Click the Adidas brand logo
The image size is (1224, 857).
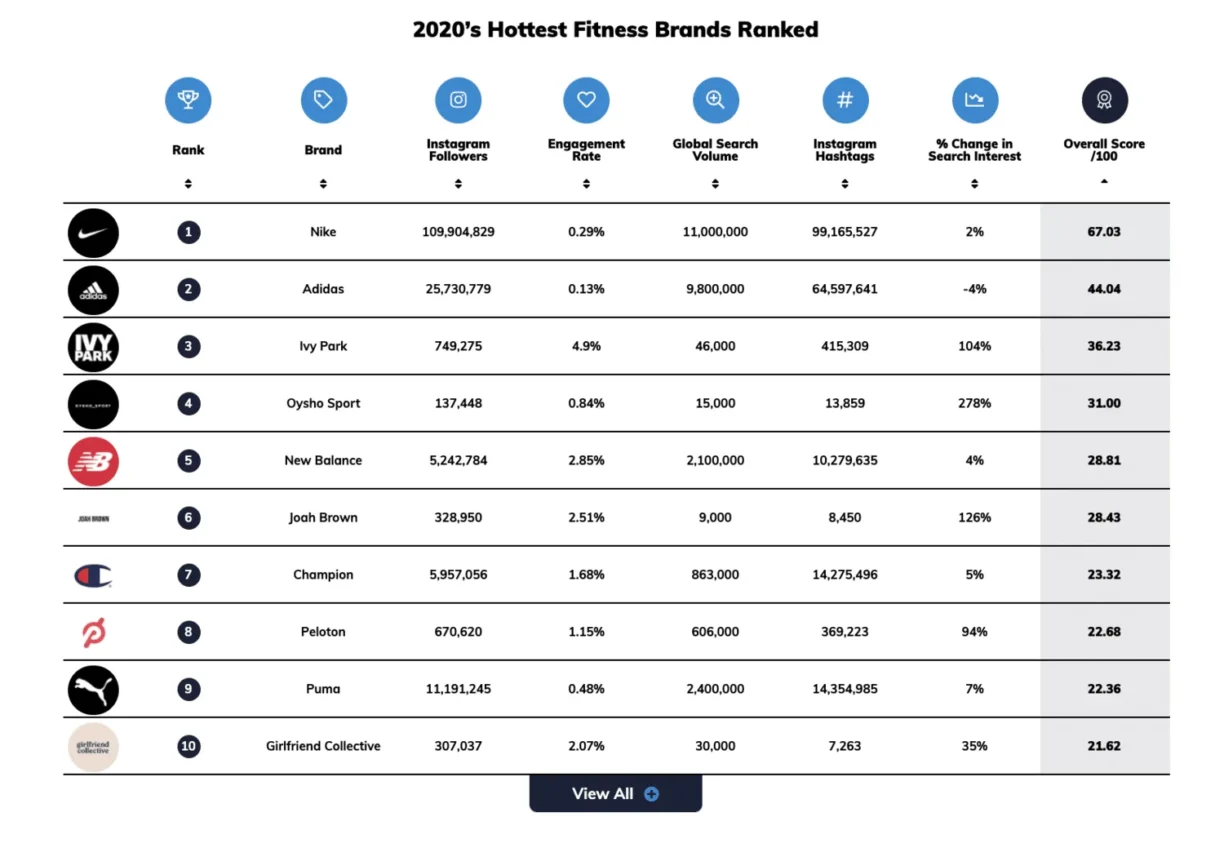(93, 290)
